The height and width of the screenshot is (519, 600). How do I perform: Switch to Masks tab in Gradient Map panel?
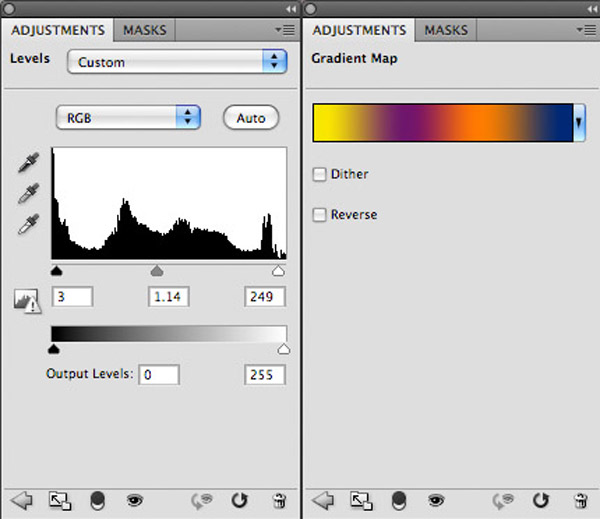point(446,30)
